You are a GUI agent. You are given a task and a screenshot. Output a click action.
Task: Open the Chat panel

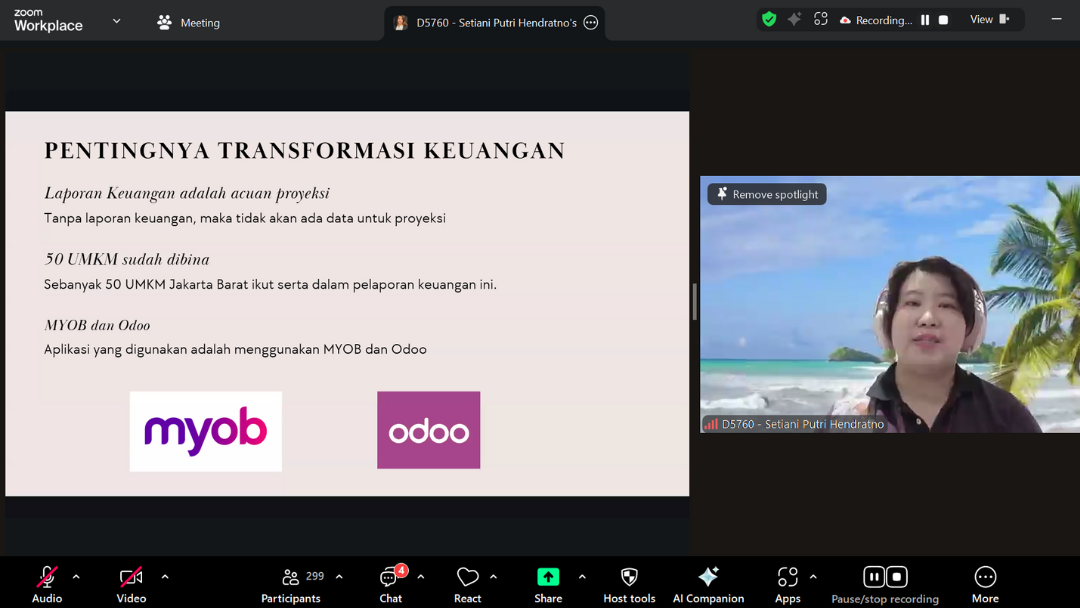390,578
